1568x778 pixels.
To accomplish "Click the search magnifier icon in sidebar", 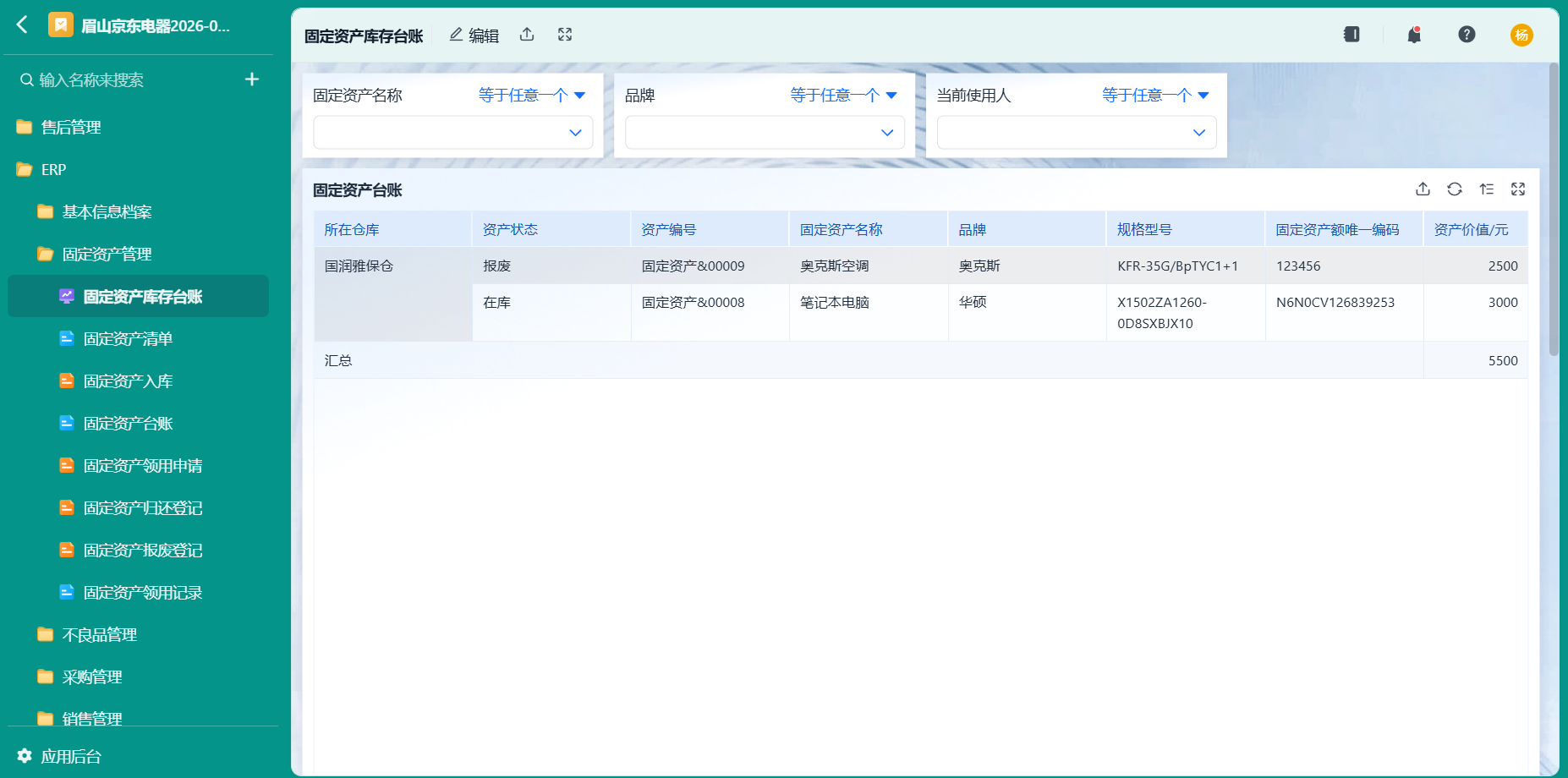I will pos(27,79).
